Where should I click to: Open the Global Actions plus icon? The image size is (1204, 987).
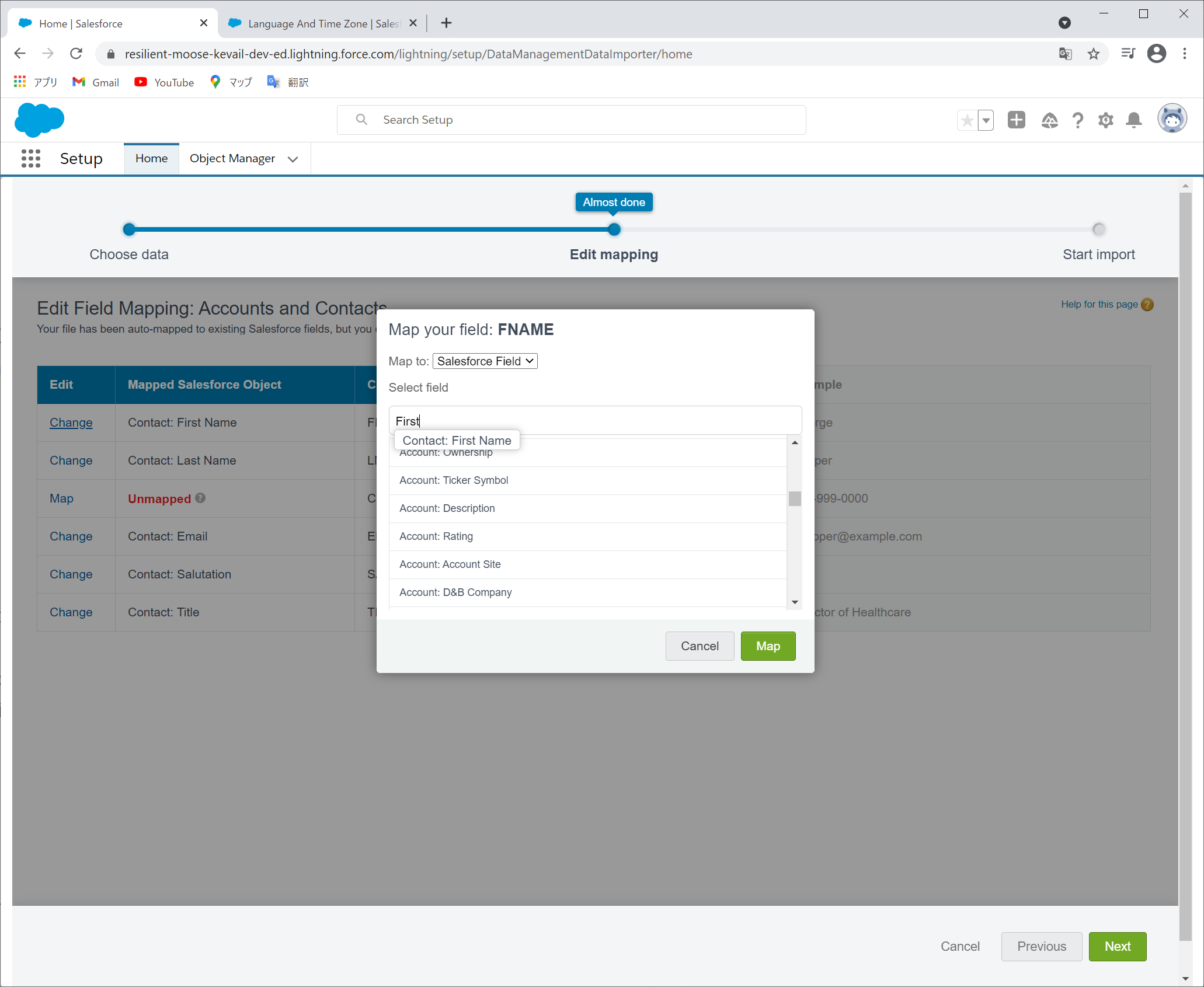1016,120
